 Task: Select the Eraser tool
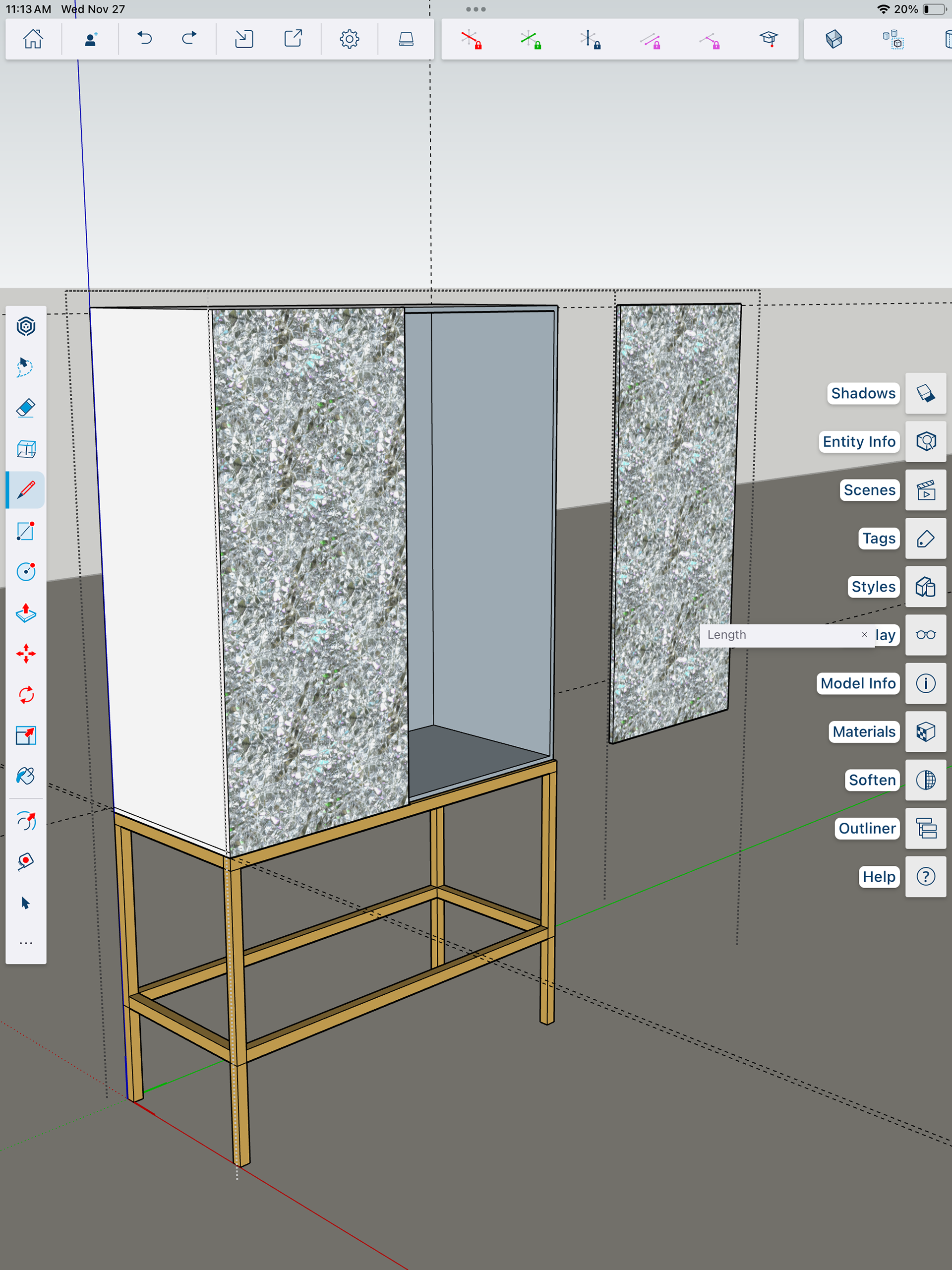[26, 408]
